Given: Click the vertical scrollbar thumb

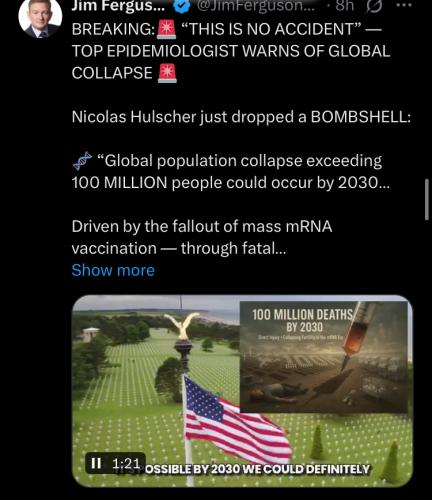Looking at the screenshot, I should coord(427,199).
